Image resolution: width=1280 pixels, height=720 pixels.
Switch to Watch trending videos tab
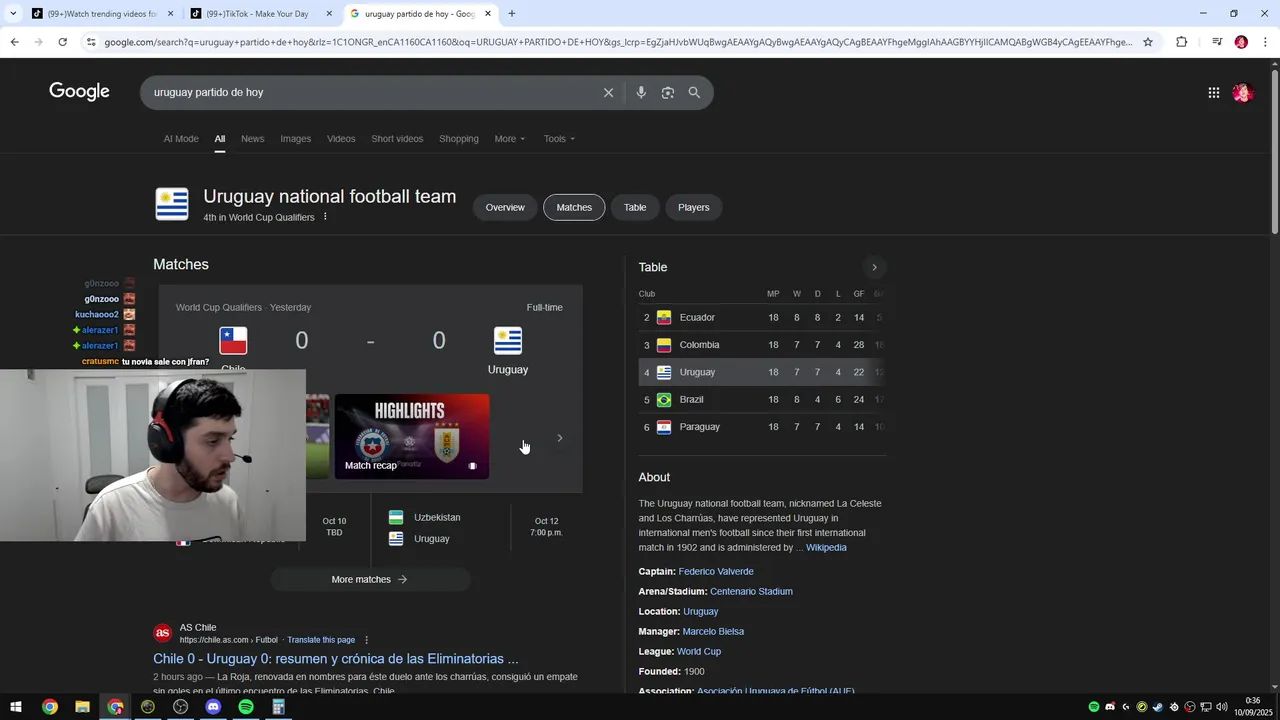click(102, 14)
